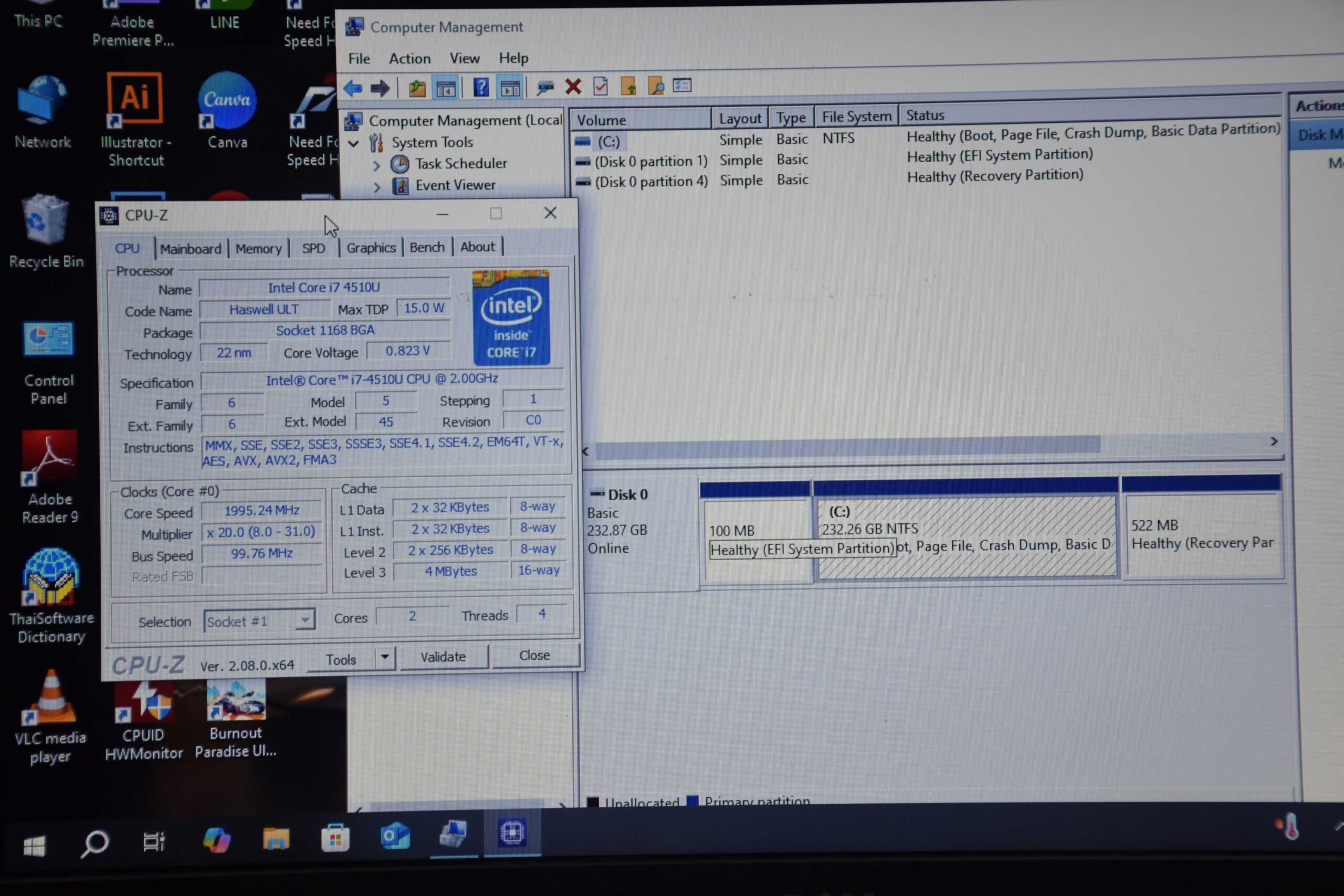1344x896 pixels.
Task: Sort by File System column header
Action: [856, 117]
